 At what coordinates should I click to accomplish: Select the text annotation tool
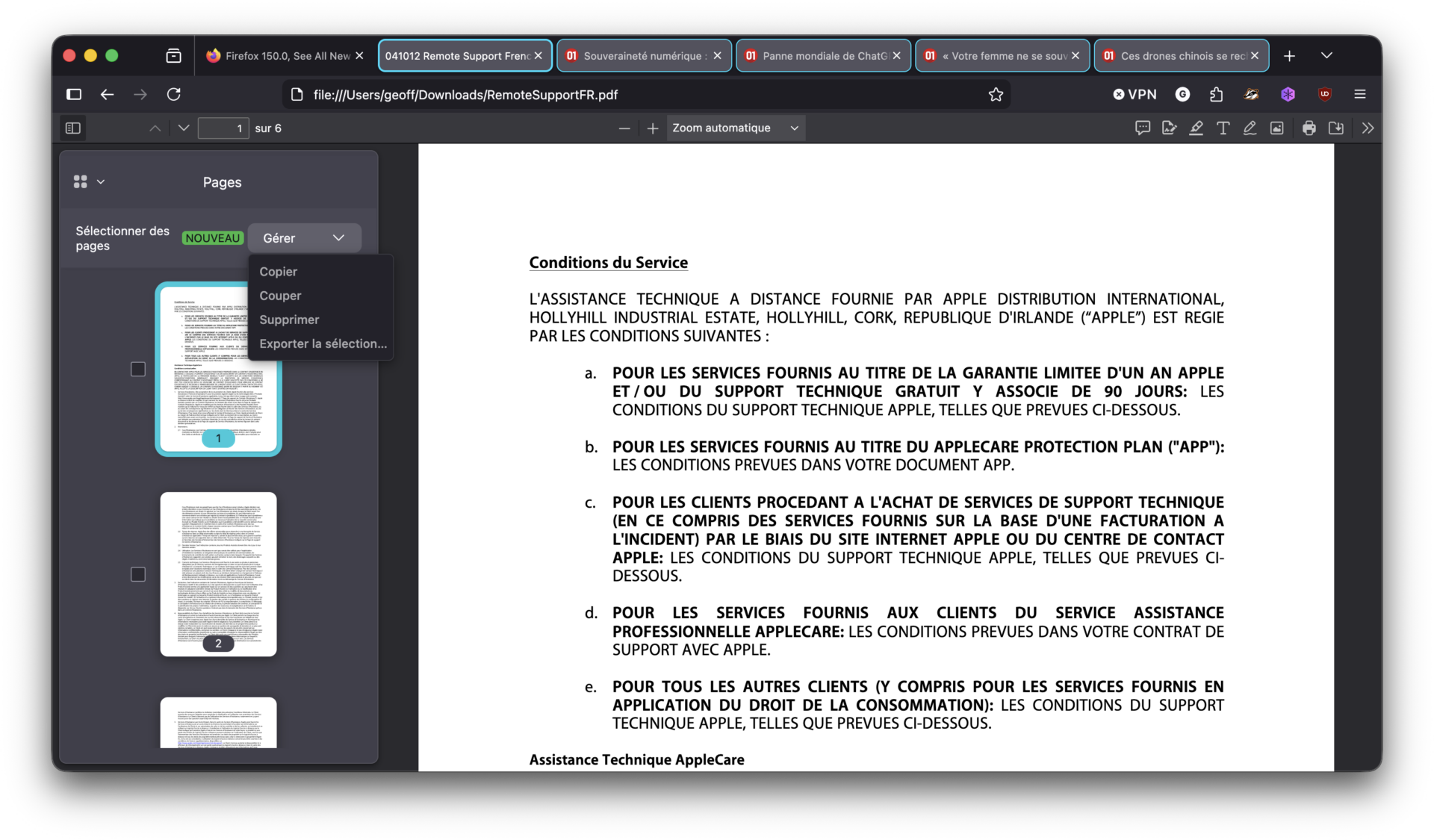pyautogui.click(x=1223, y=128)
